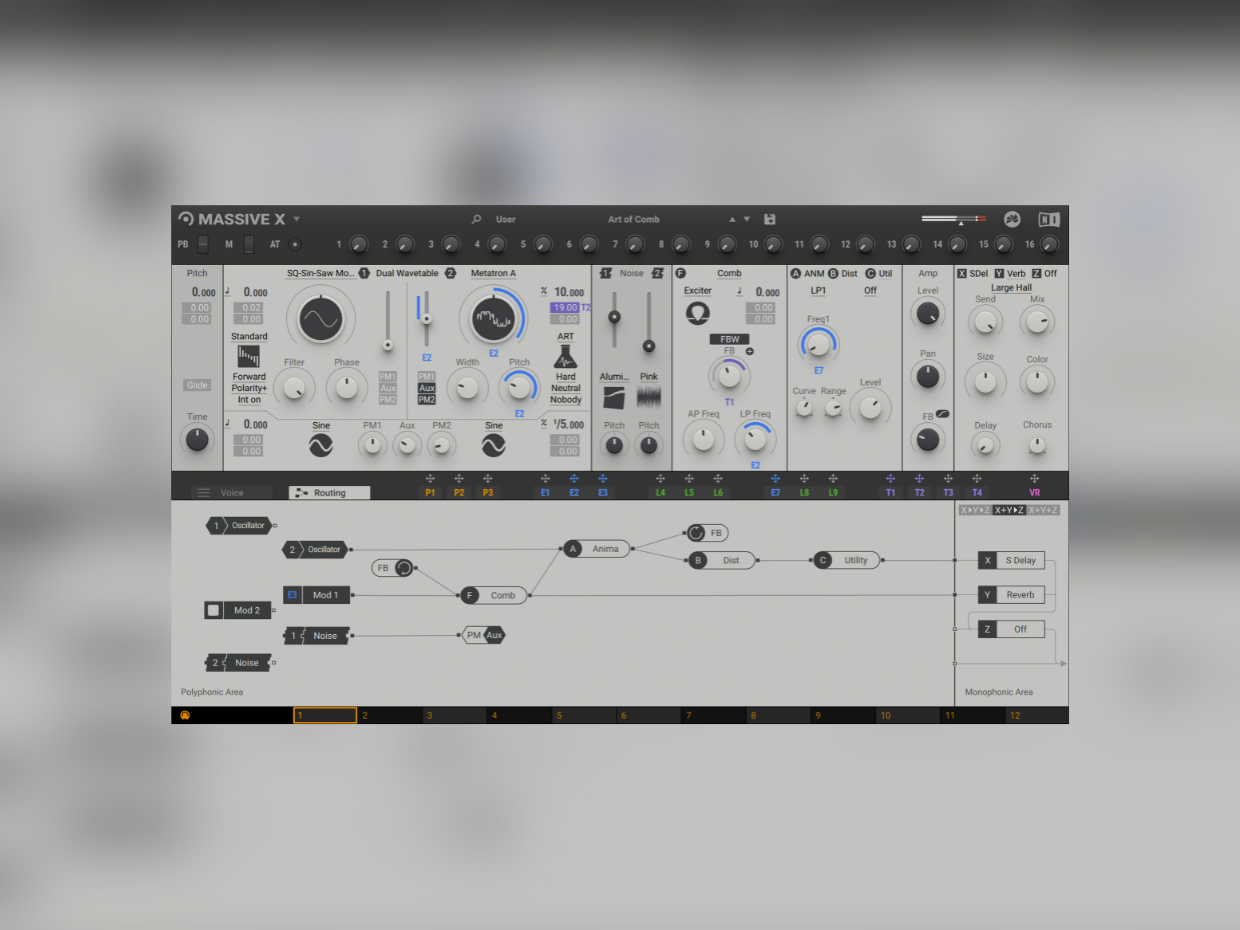Enable the AT aftertouch toggle
The width and height of the screenshot is (1240, 930).
point(293,243)
